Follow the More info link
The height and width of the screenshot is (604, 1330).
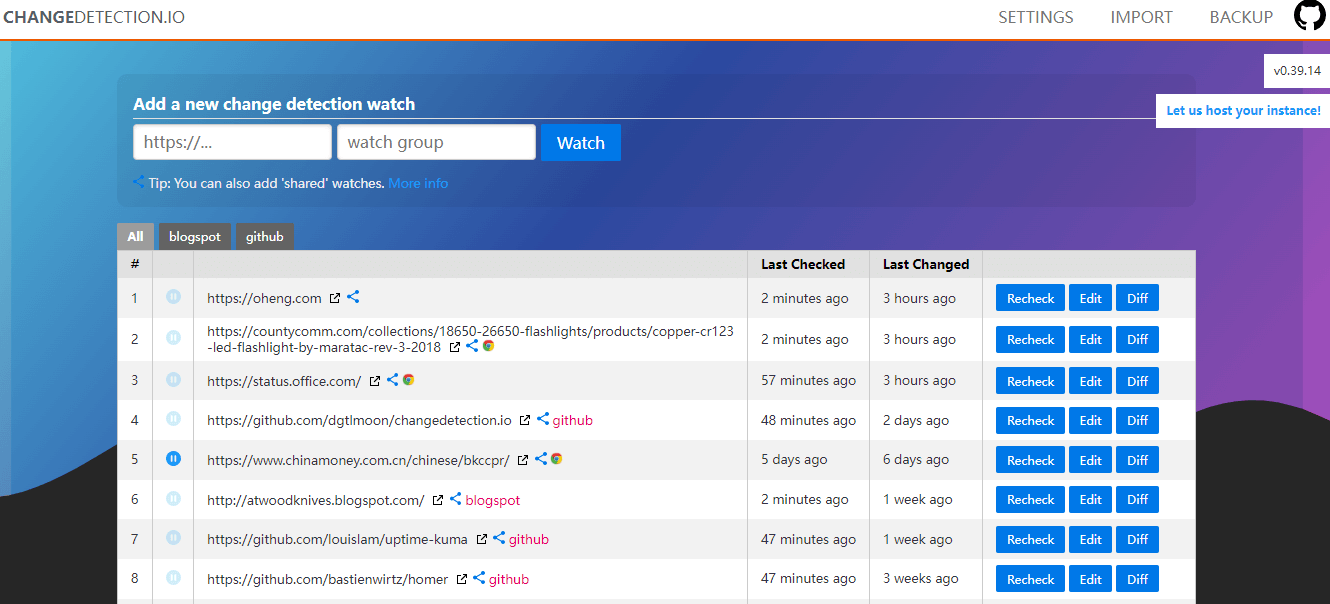(x=418, y=183)
